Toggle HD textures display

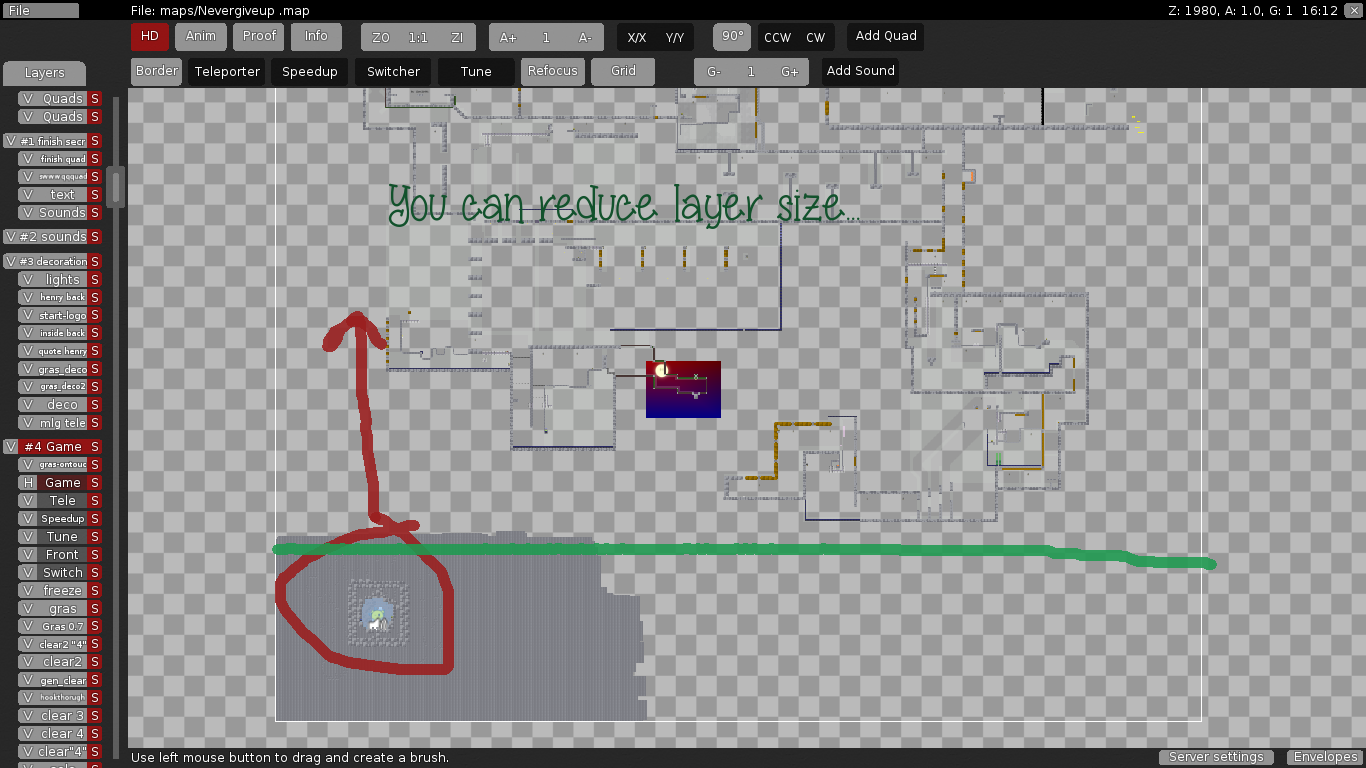[149, 36]
